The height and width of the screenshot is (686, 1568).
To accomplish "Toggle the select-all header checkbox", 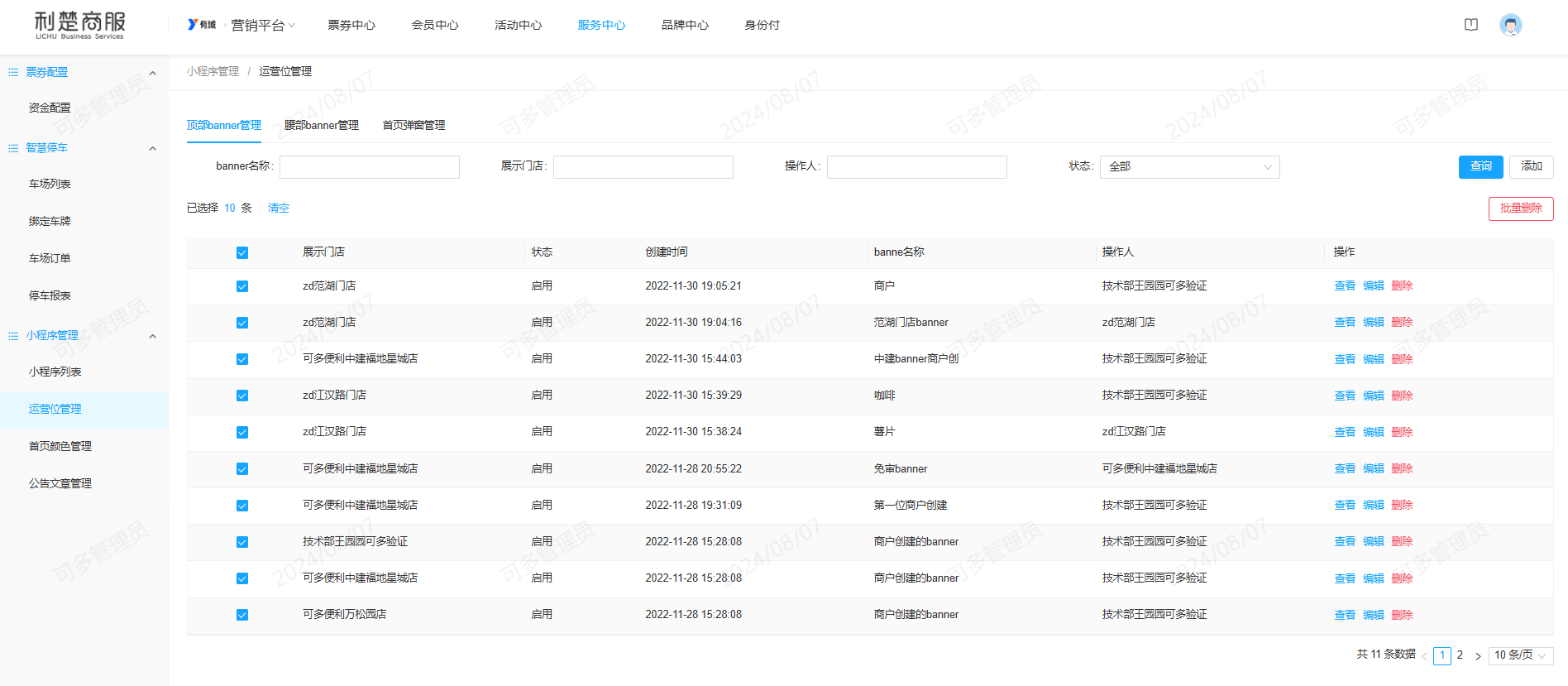I will (242, 253).
